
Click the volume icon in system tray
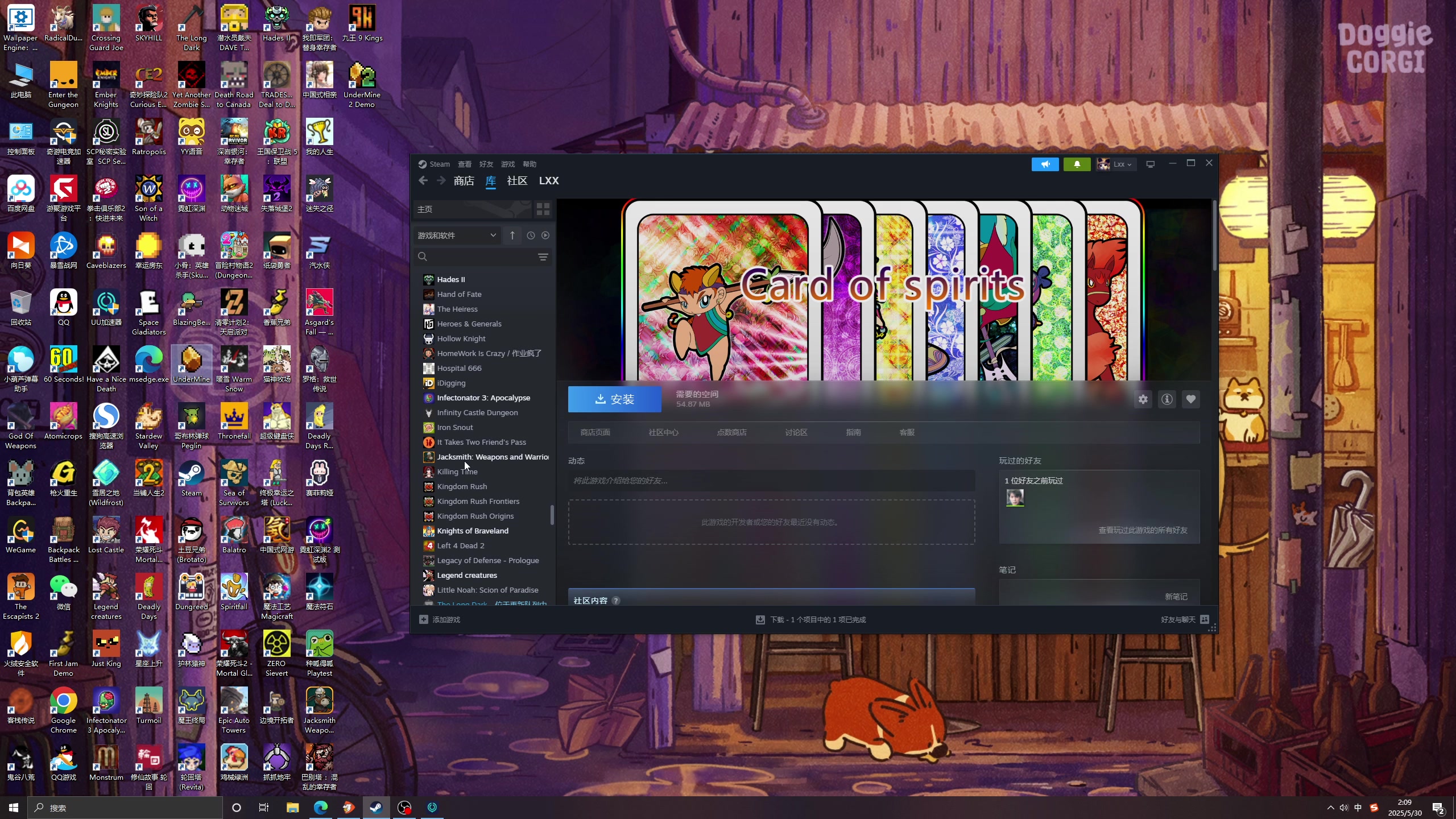(1344, 808)
